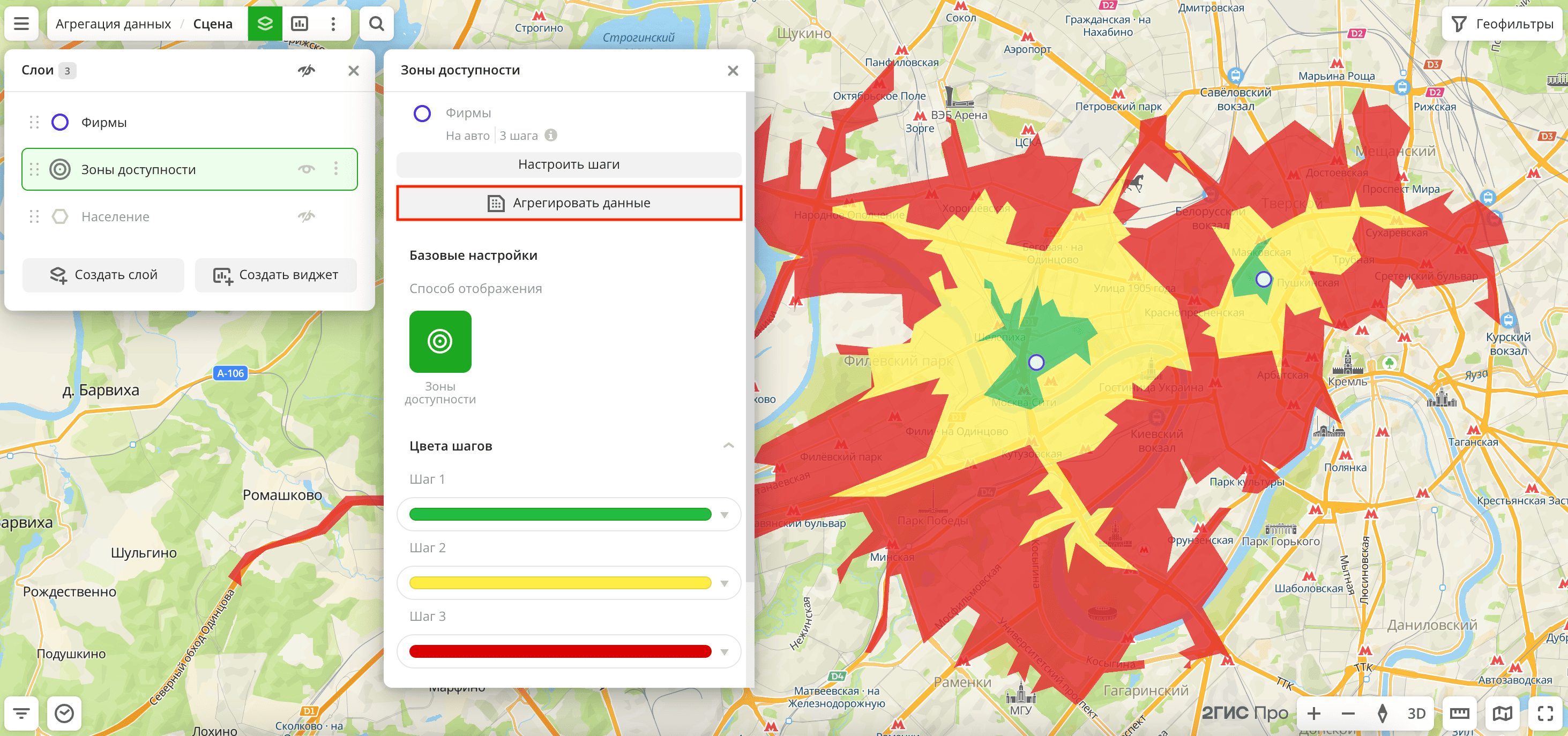Open Шаг 3 color dropdown
The height and width of the screenshot is (736, 1568).
tap(725, 651)
